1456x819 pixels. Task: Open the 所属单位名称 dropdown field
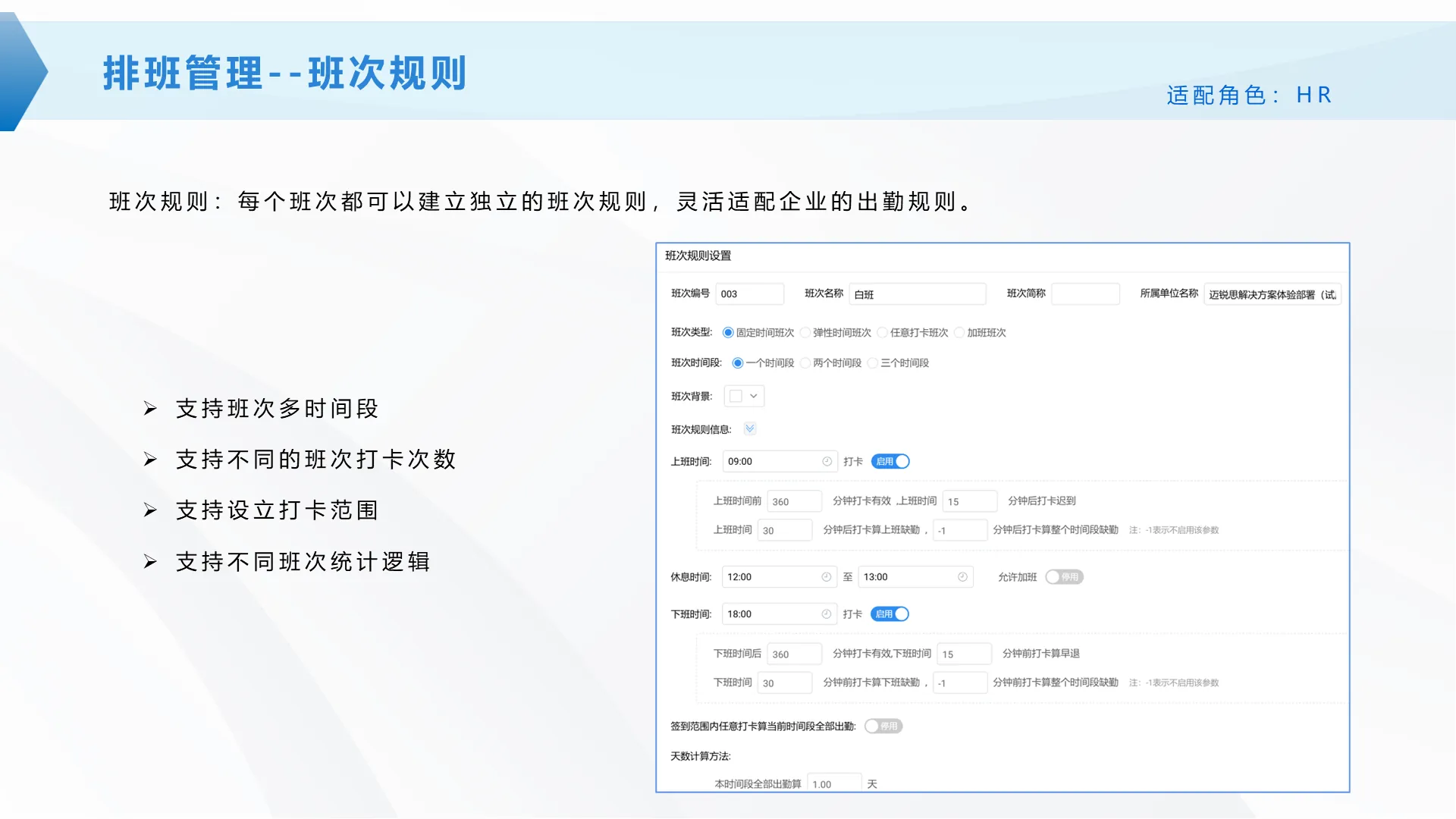[x=1272, y=294]
